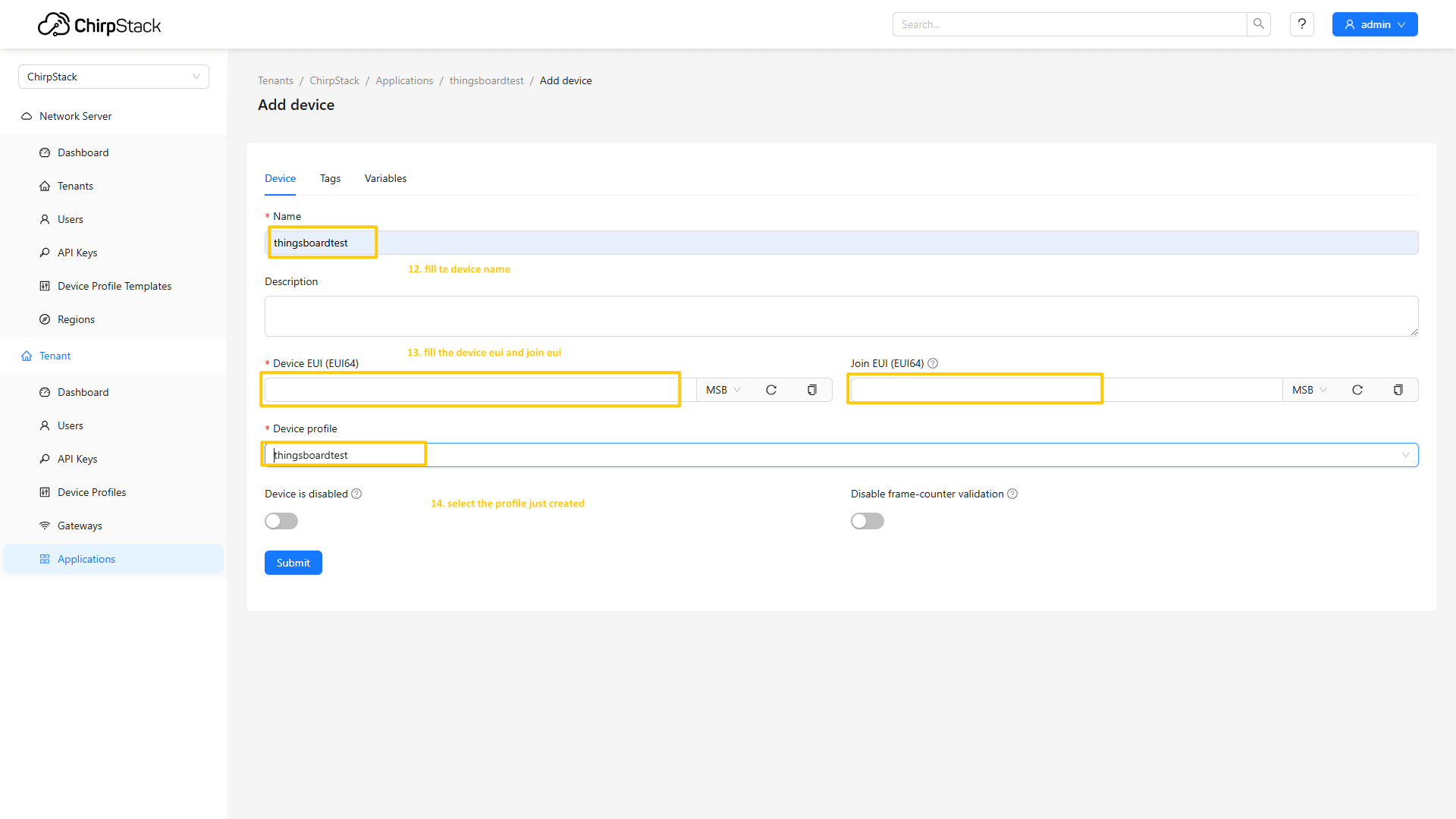Go to Applications breadcrumb link
The height and width of the screenshot is (819, 1456).
(404, 80)
